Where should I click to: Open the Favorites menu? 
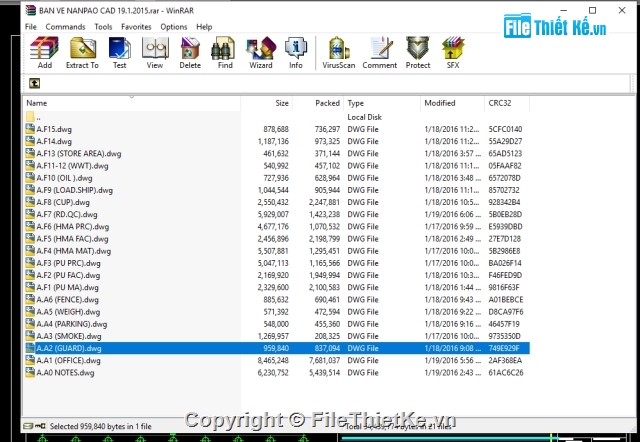point(136,27)
